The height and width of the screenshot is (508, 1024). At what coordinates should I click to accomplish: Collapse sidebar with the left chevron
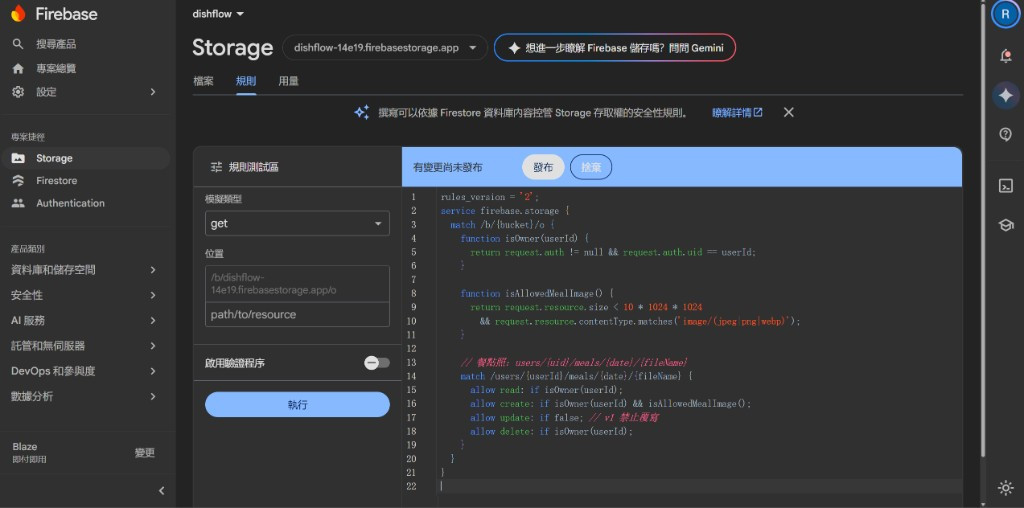click(161, 490)
